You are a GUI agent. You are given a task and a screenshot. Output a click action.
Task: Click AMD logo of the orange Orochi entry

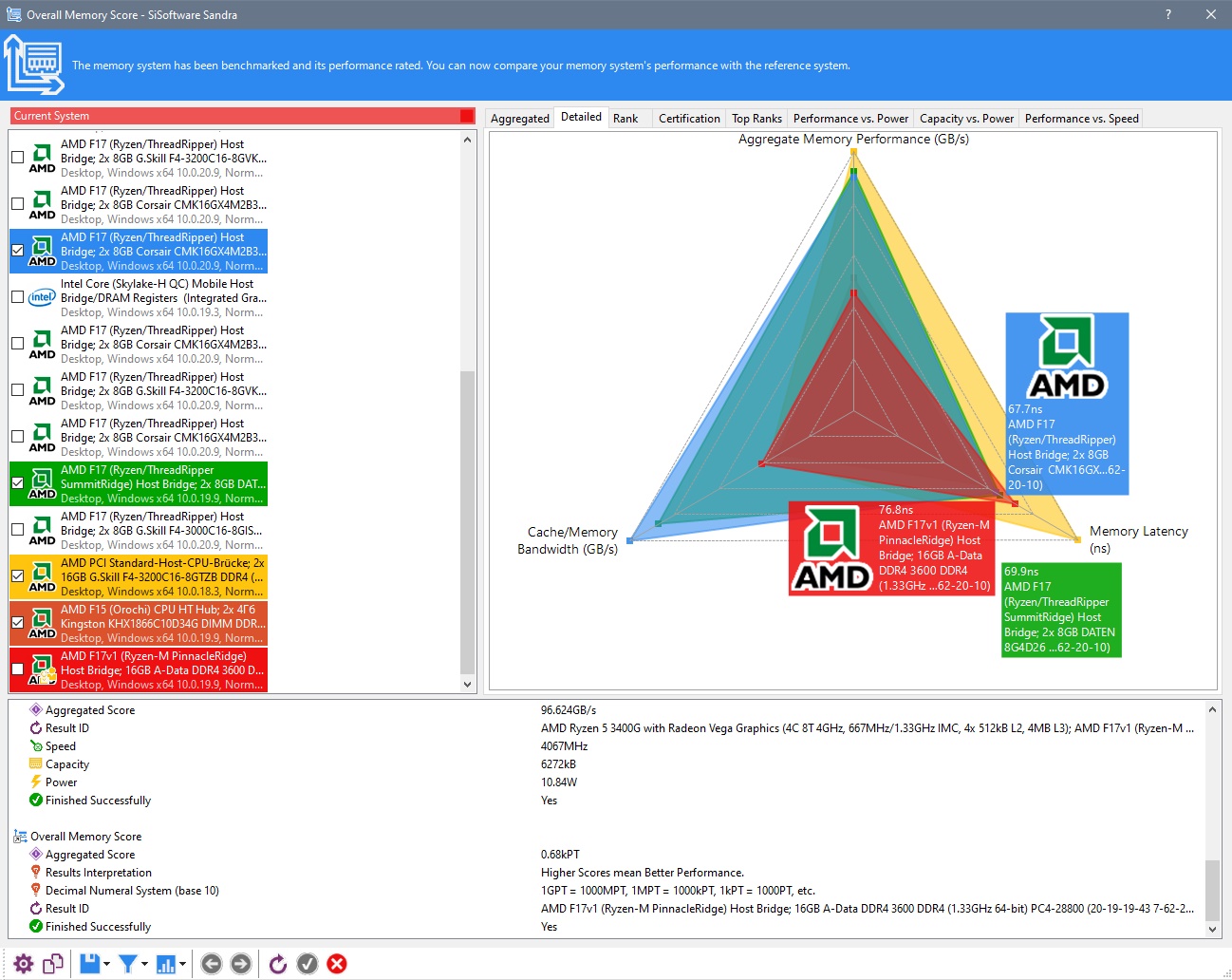coord(42,623)
